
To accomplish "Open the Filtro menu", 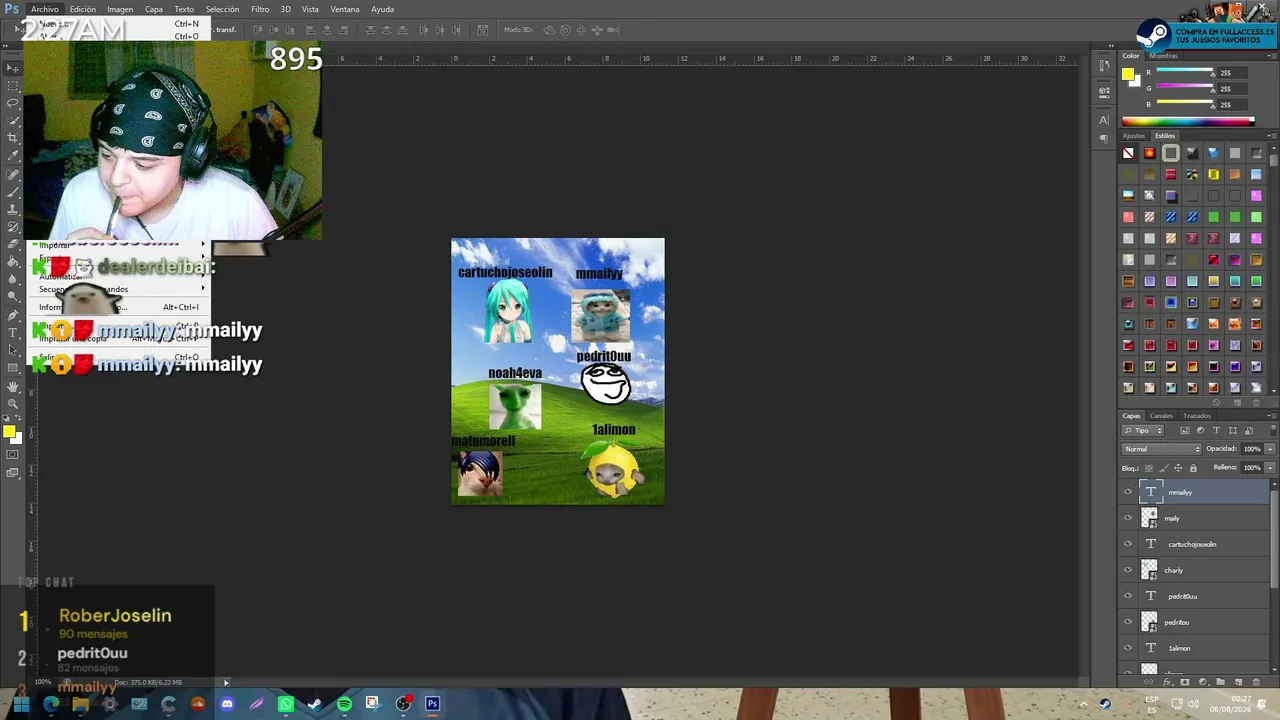I will tap(260, 9).
